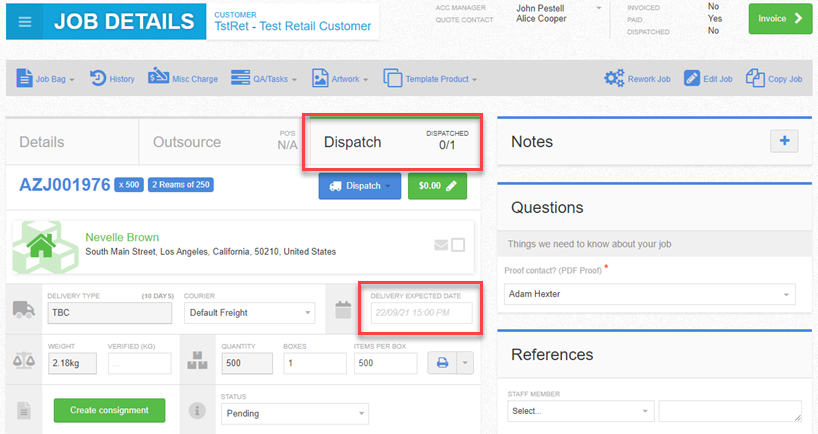Tick the checkbox next to Nevelle Brown address
This screenshot has height=434, width=818.
[x=458, y=245]
